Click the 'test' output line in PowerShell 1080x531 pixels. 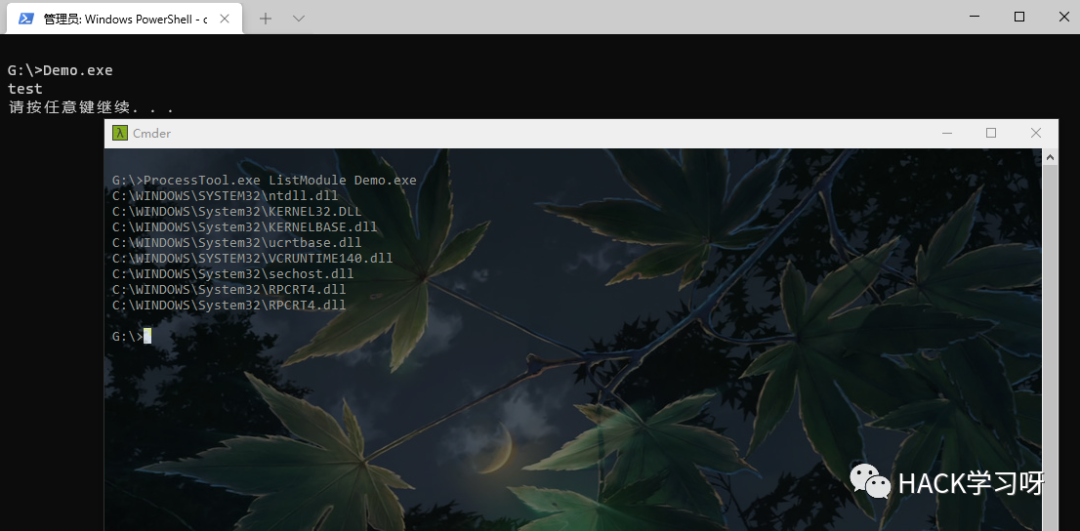(25, 89)
